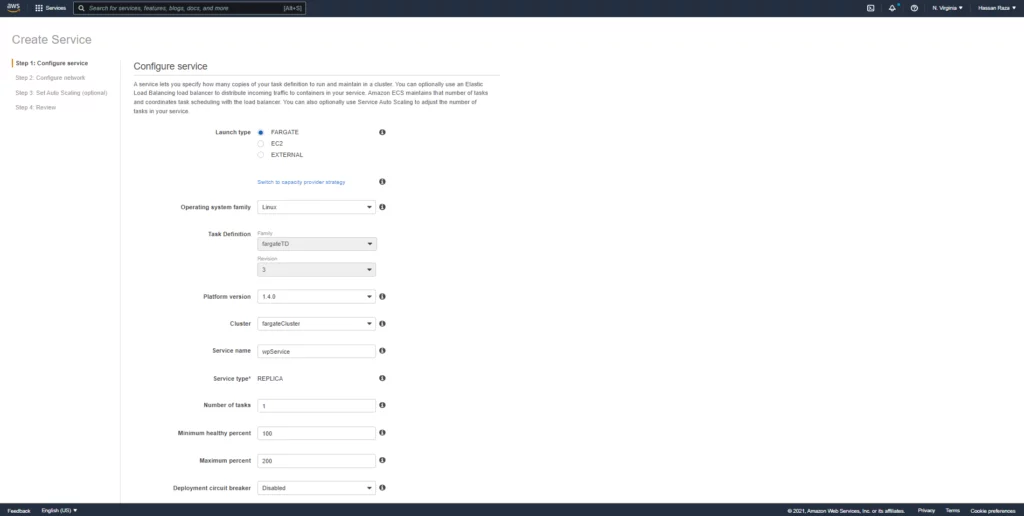Show info for Operating system family
Screen dimensions: 1024x516
coord(382,207)
